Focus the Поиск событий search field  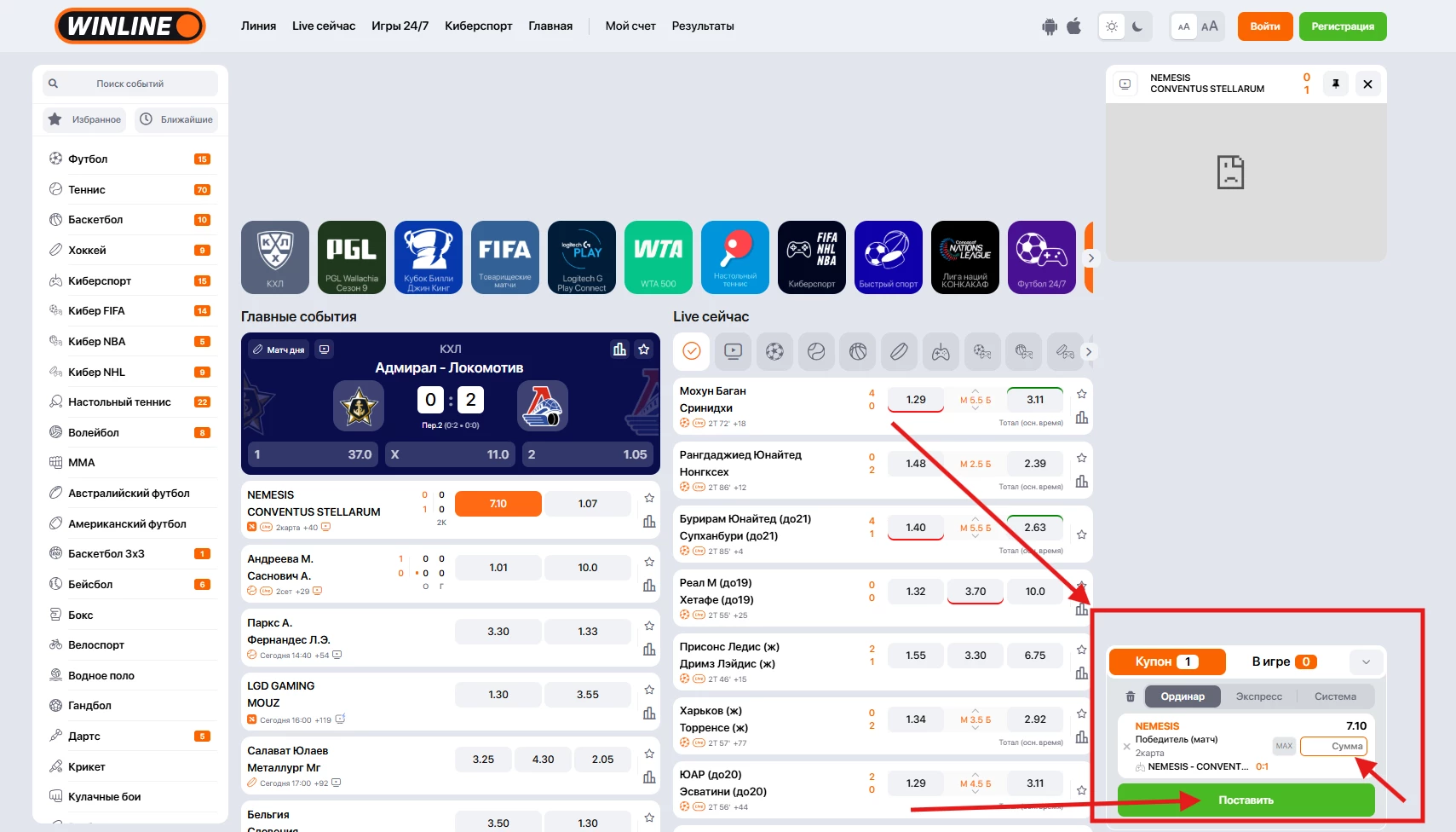point(130,84)
